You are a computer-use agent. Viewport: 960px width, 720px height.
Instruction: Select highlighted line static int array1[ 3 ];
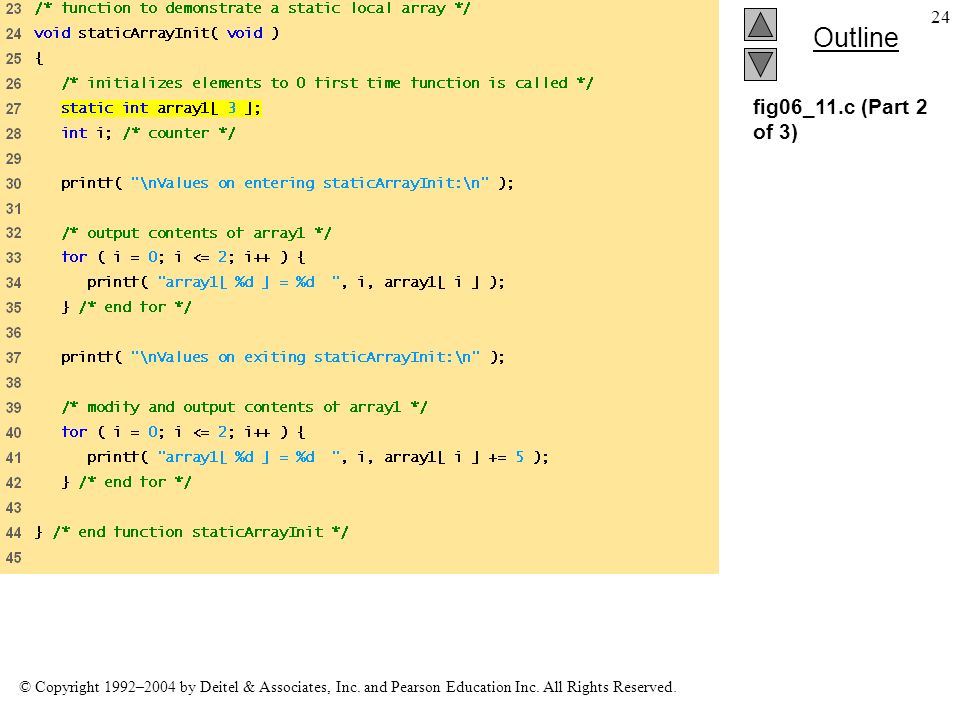point(161,108)
